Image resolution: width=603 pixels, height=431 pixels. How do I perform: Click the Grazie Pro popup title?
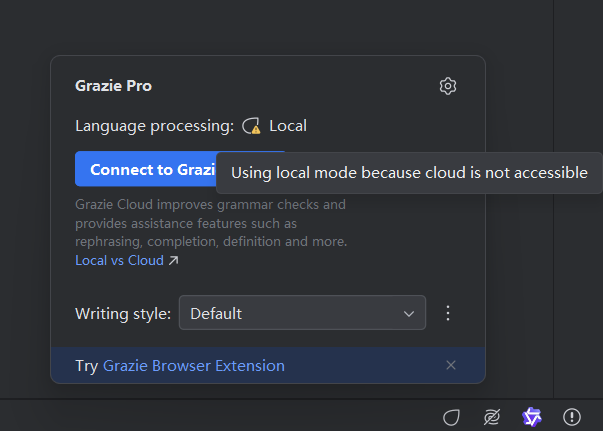coord(113,86)
